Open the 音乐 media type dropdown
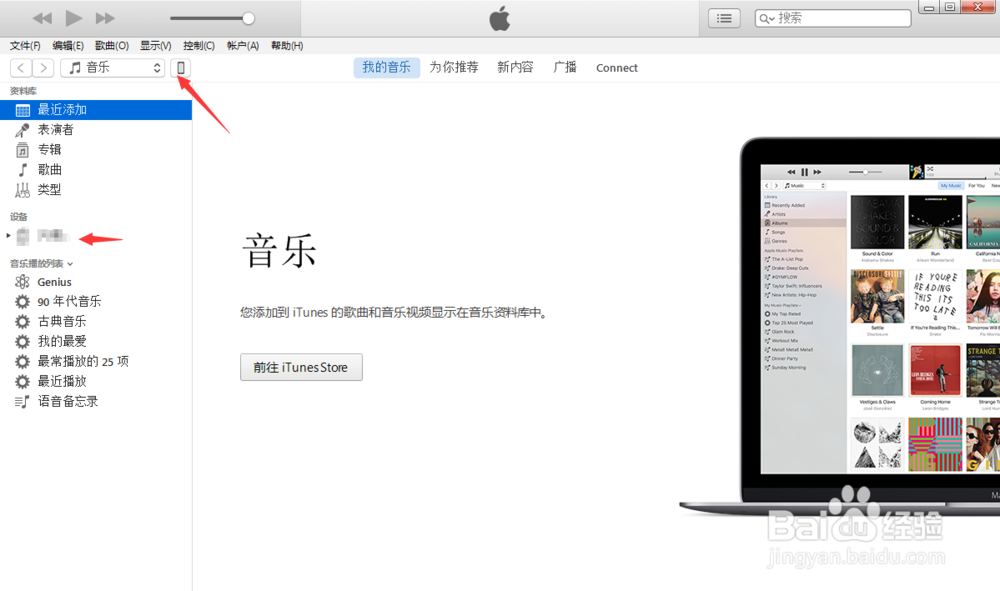This screenshot has height=591, width=1000. (113, 68)
